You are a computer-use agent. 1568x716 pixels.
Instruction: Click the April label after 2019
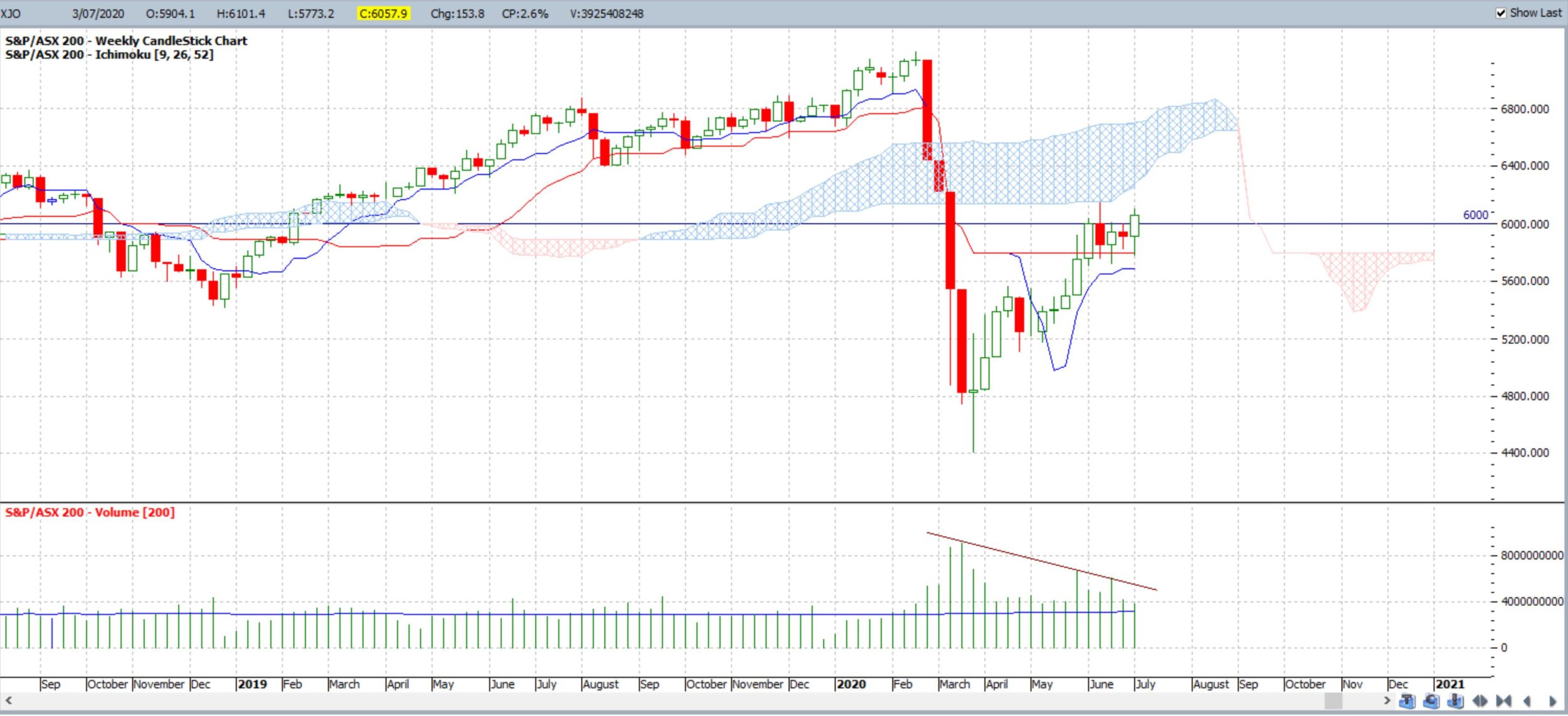398,684
